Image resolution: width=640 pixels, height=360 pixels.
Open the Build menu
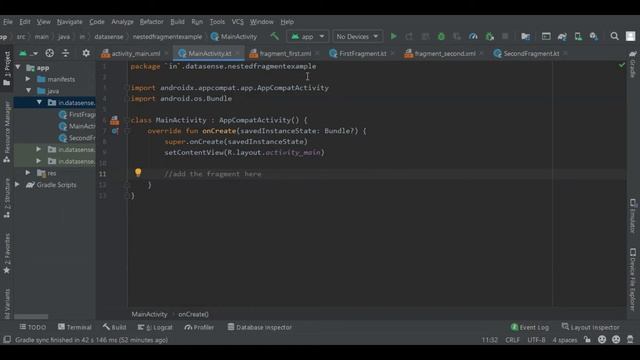[x=177, y=22]
